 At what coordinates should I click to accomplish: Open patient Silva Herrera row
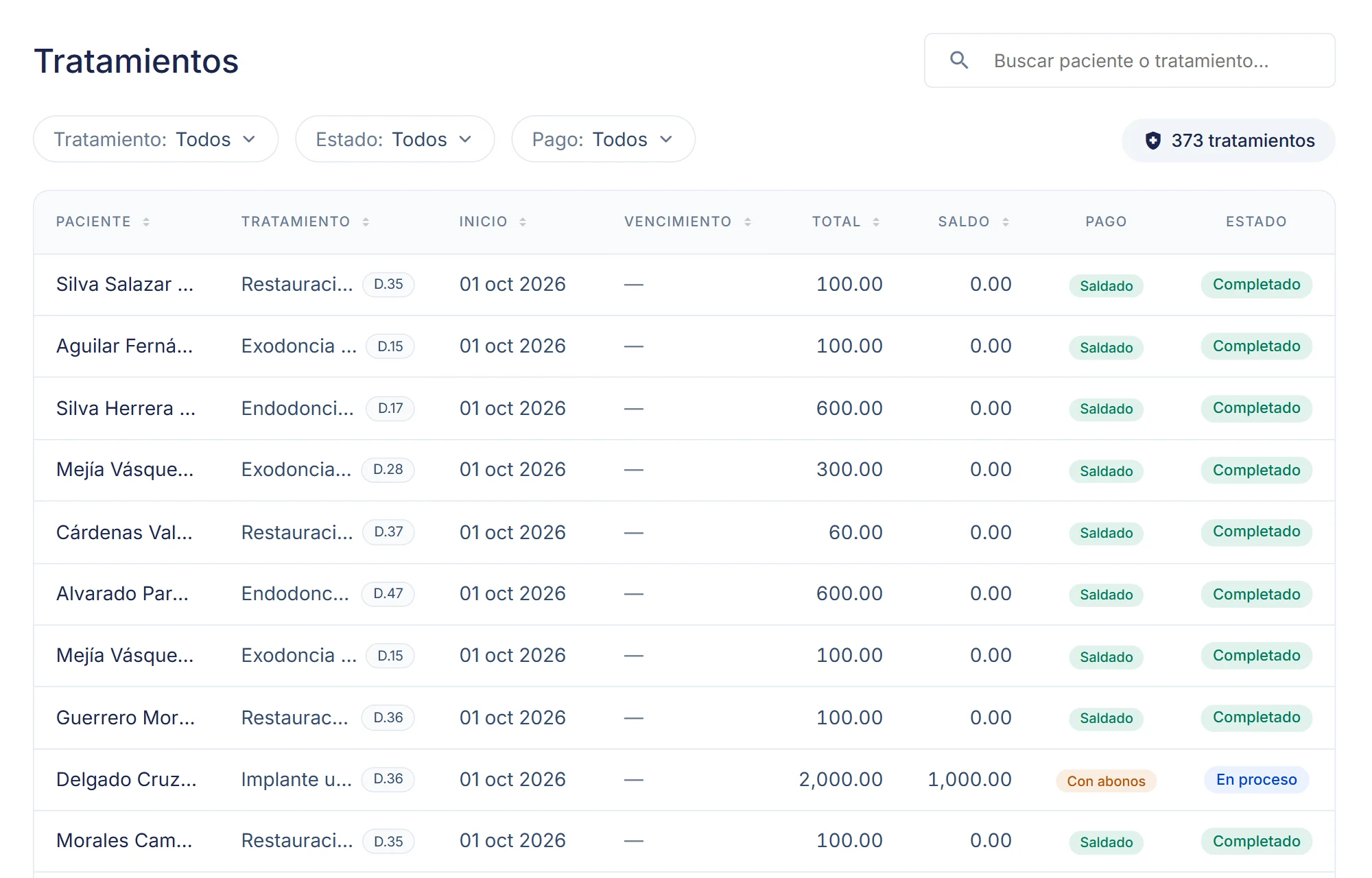685,408
